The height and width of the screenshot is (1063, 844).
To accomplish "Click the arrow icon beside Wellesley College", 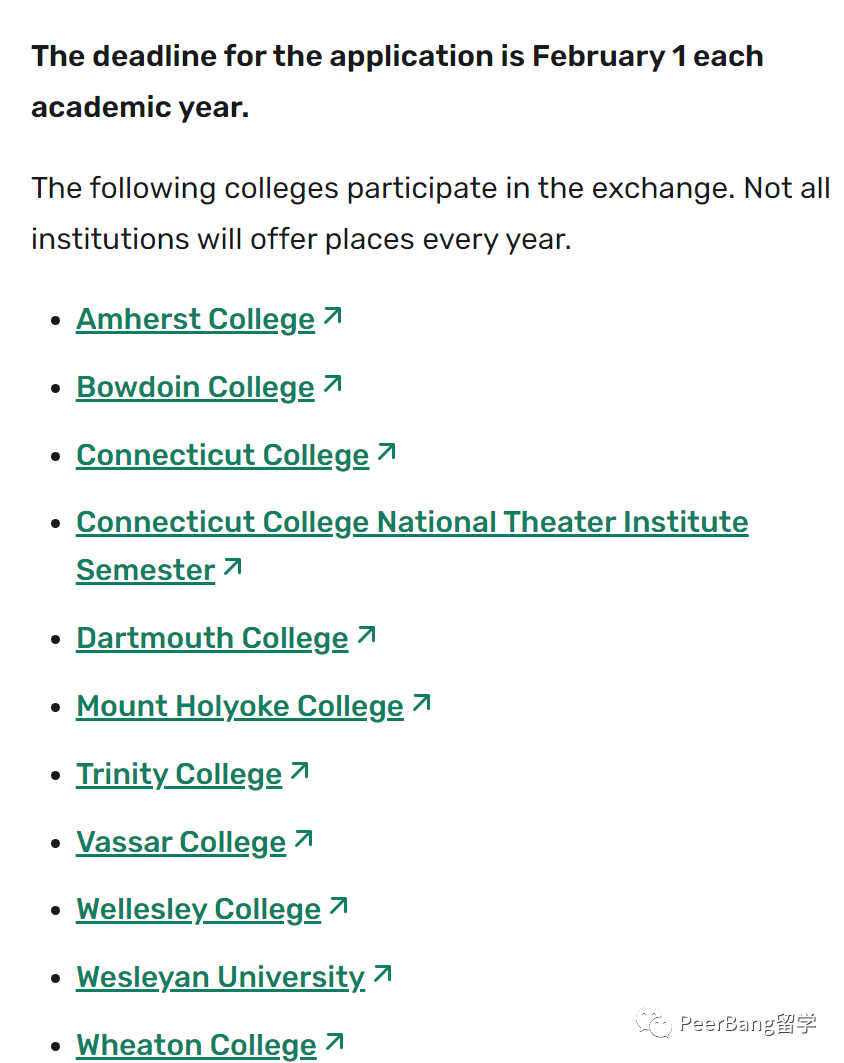I will point(338,906).
